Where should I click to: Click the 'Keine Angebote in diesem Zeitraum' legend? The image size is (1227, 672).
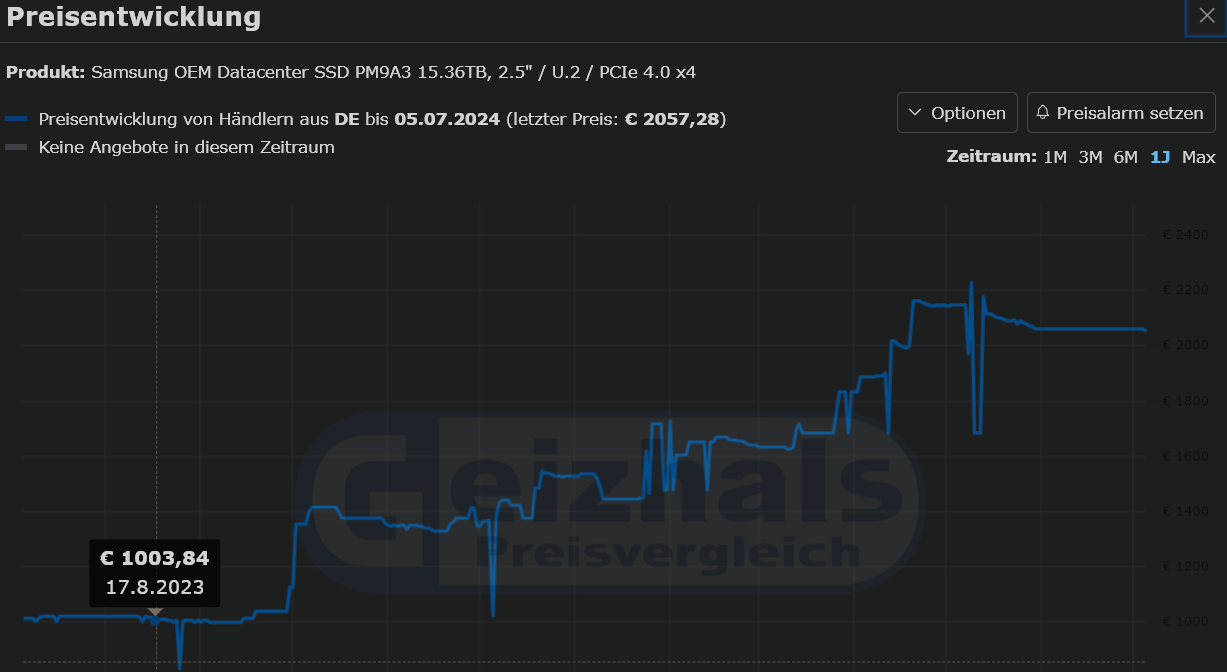click(x=186, y=147)
